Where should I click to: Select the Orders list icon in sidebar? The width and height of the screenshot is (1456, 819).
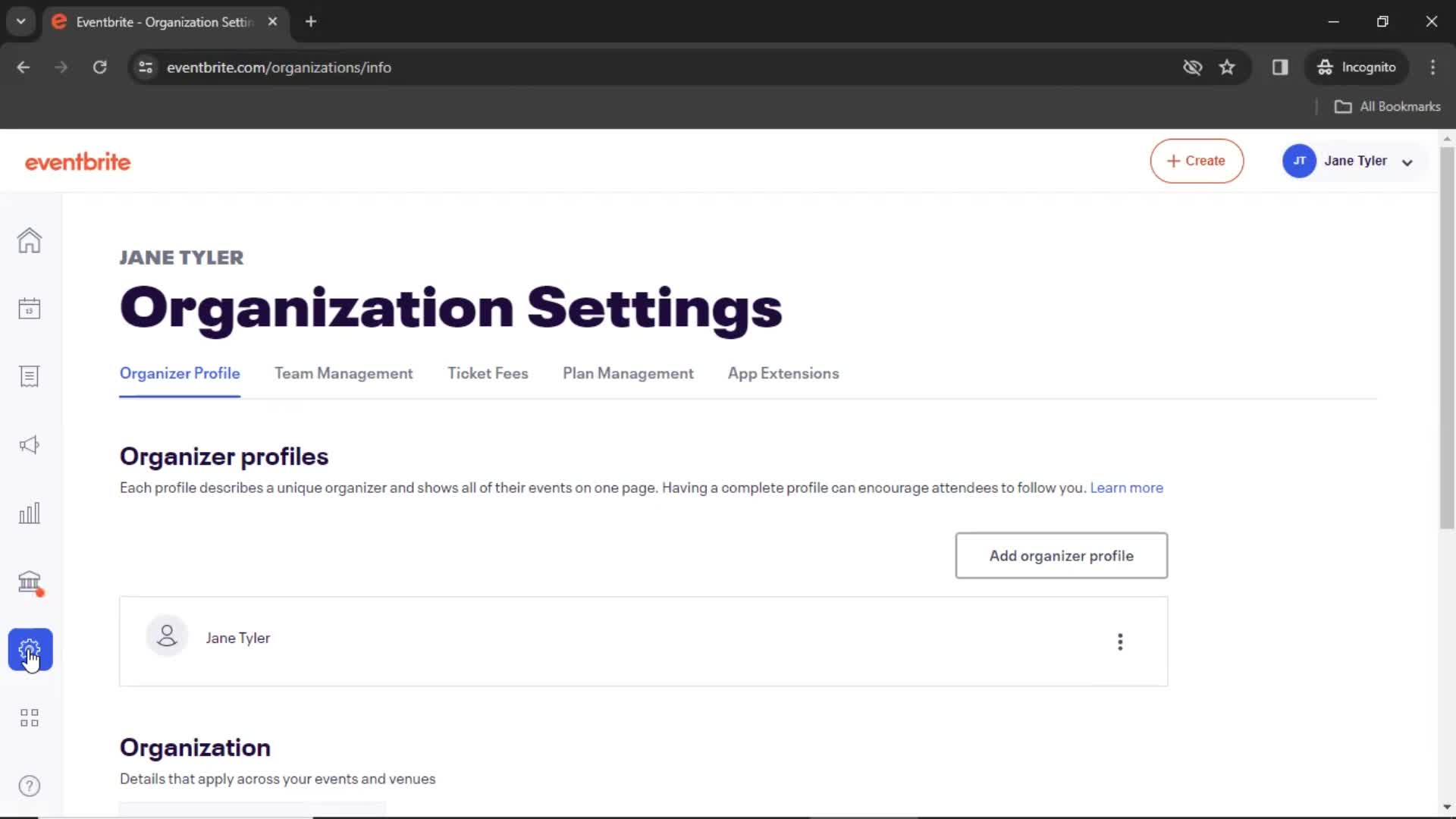tap(29, 377)
